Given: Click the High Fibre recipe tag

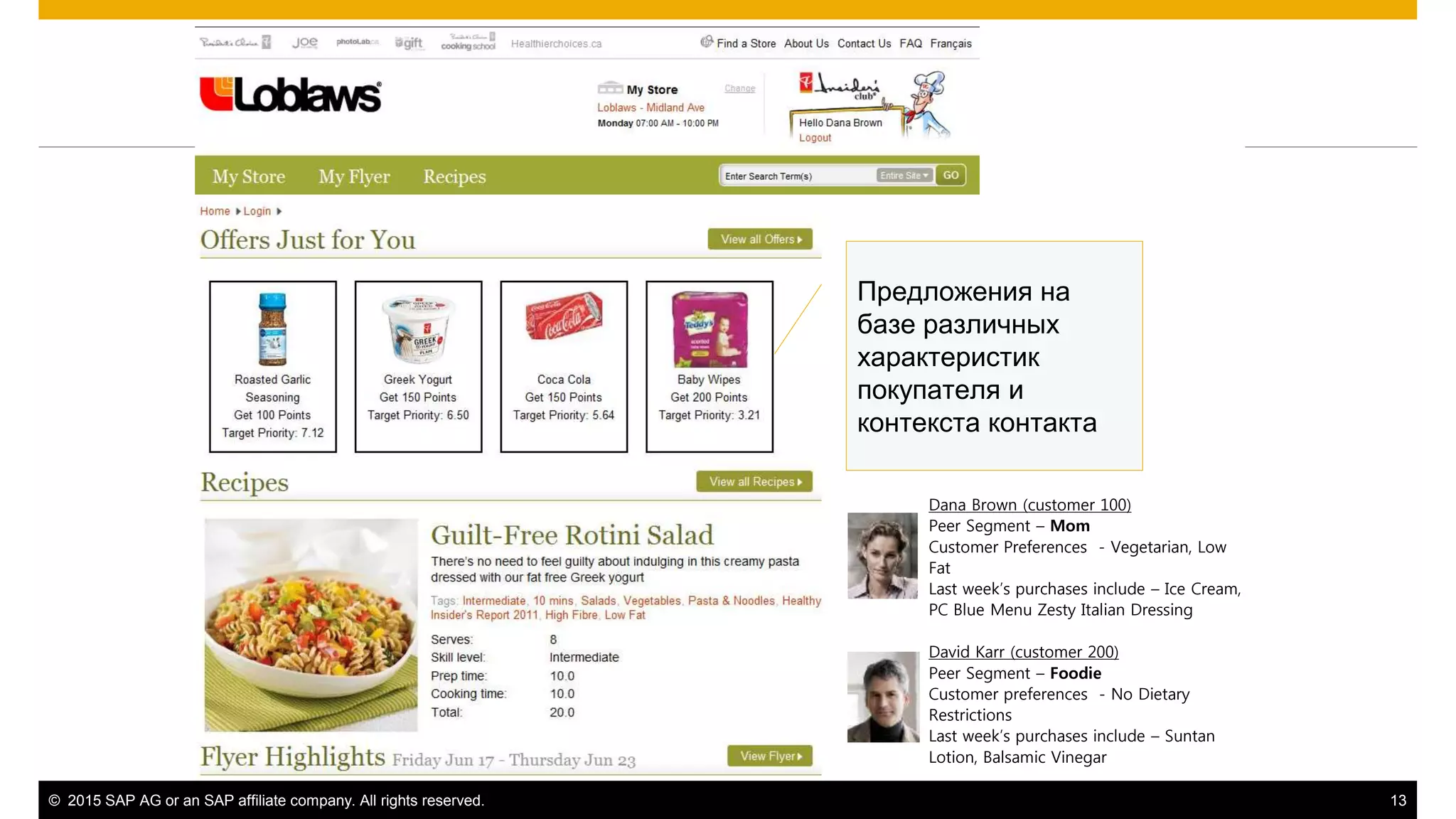Looking at the screenshot, I should (571, 615).
